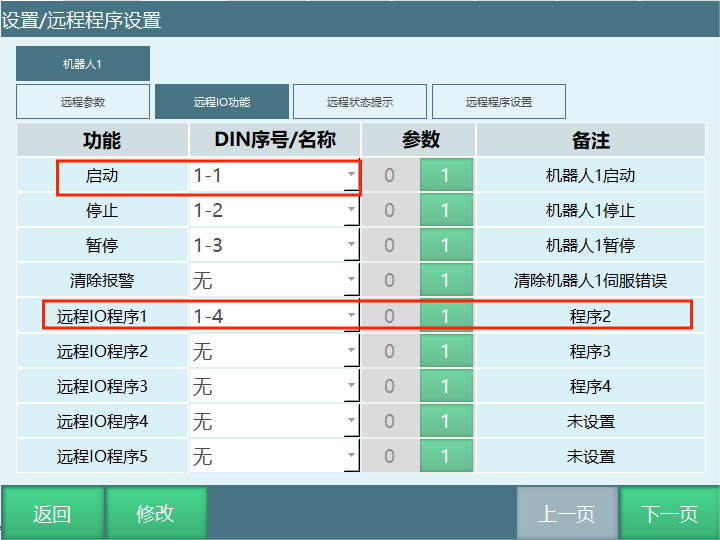Set 清除报警 row parameter to 0

[389, 281]
